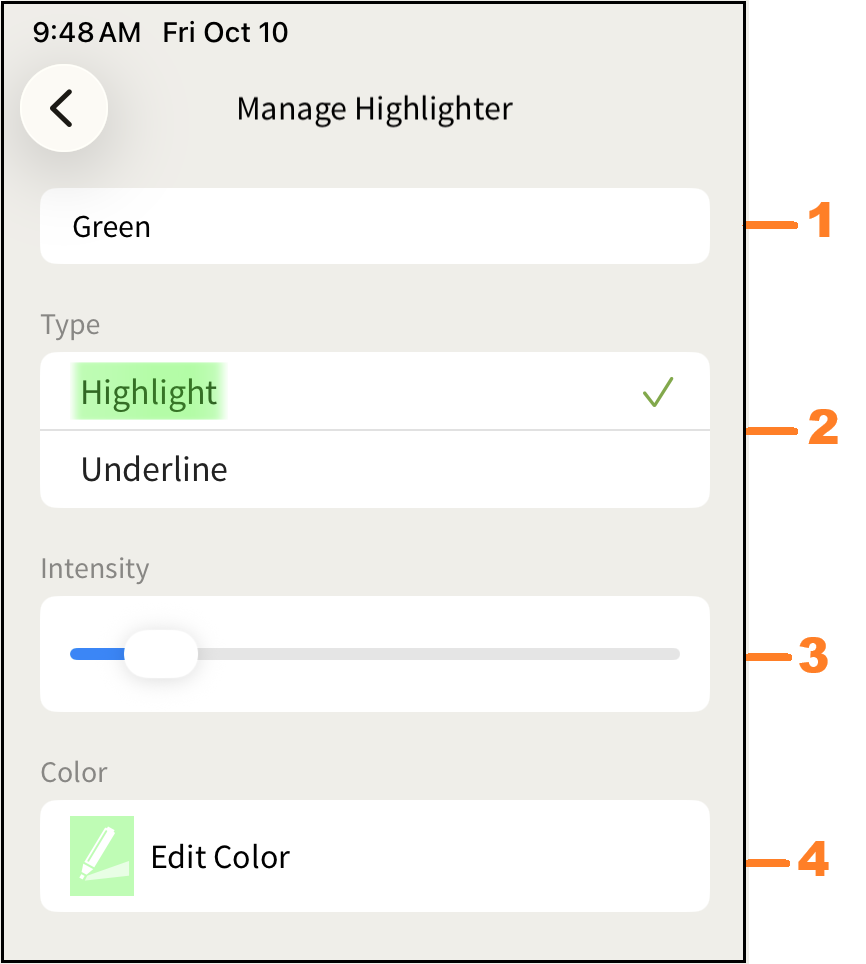Click the orange callout number 3
Viewport: 866px width, 964px height.
813,657
